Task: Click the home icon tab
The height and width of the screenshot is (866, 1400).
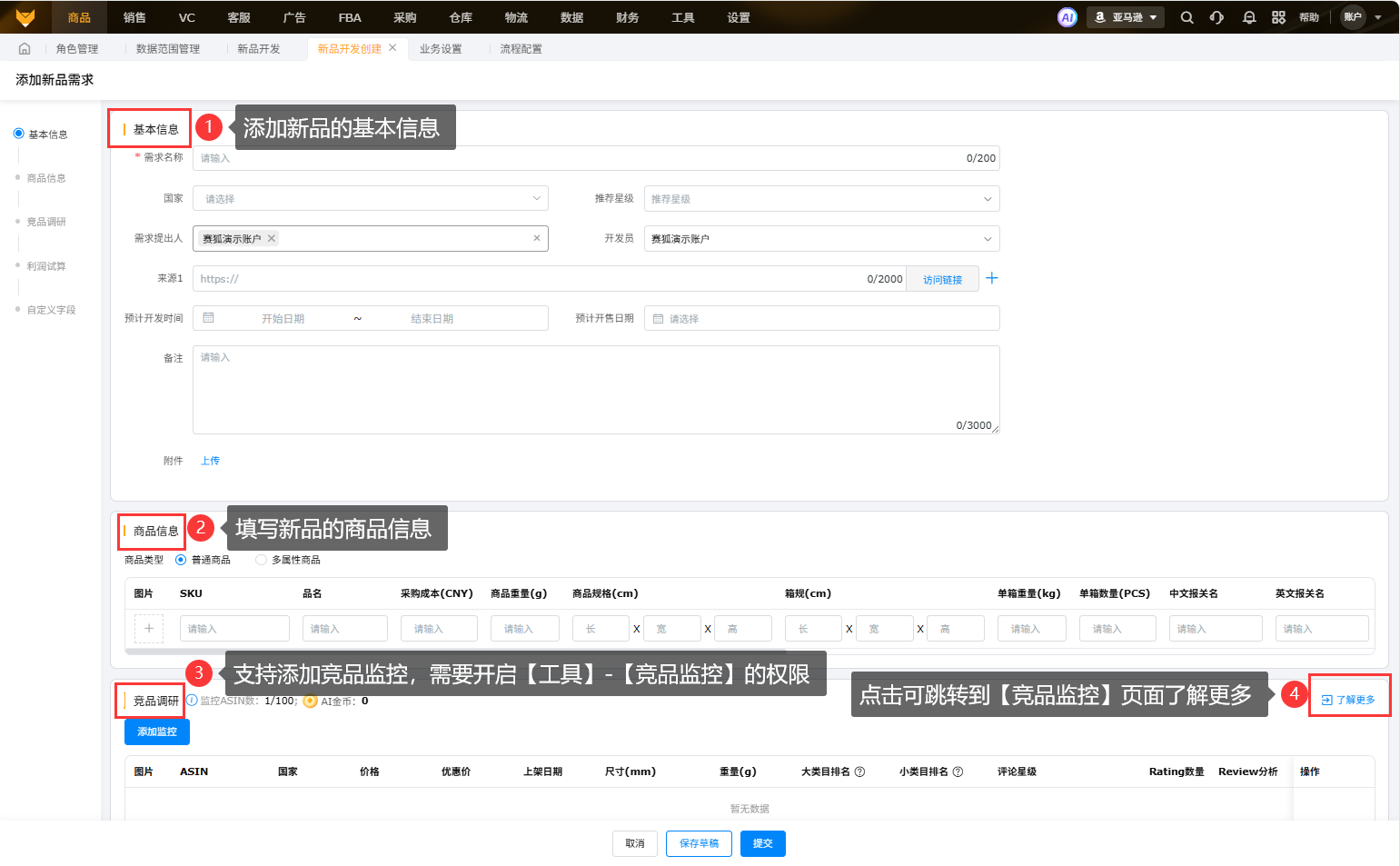Action: (x=25, y=49)
